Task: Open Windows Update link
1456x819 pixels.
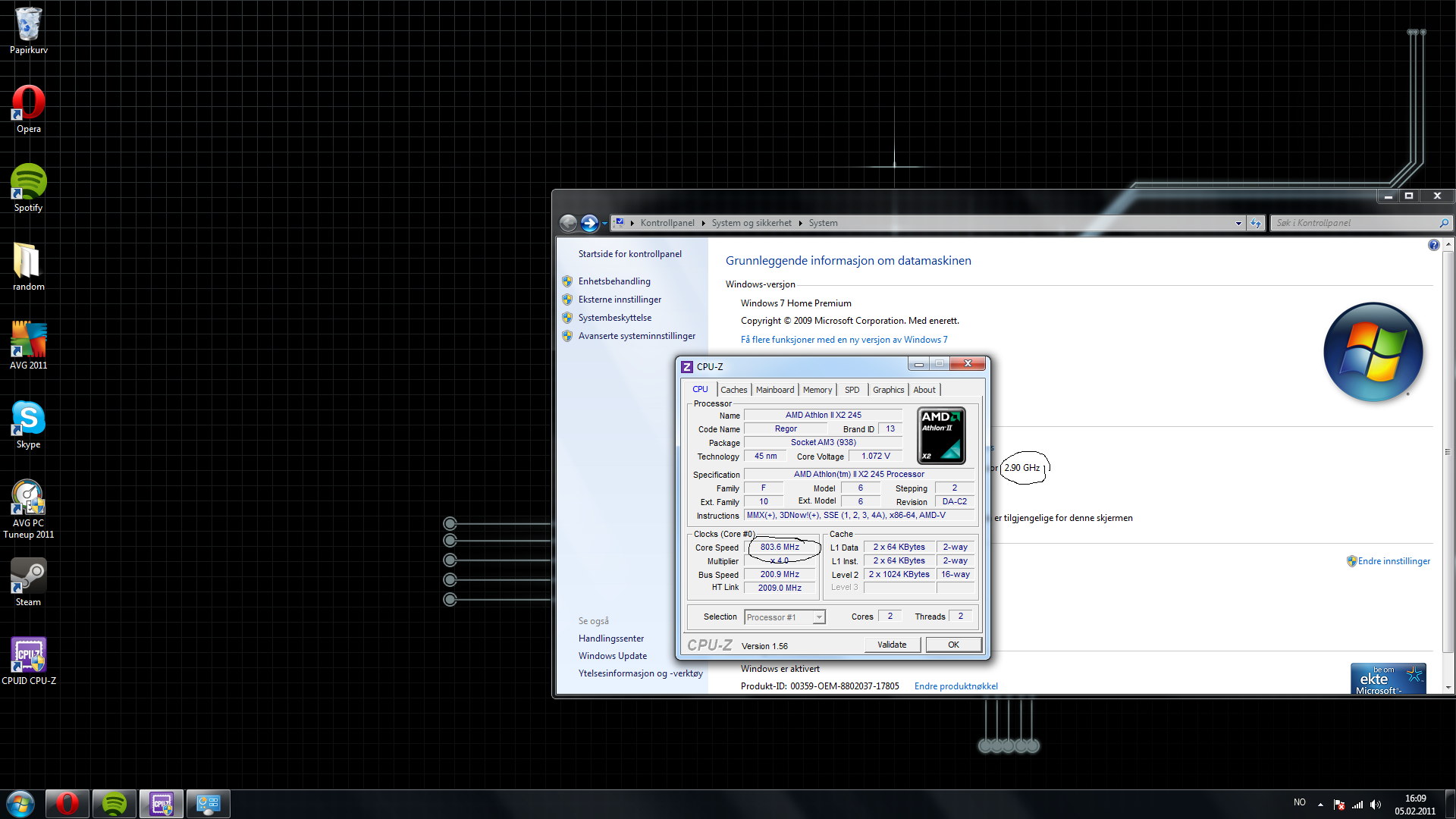Action: tap(613, 656)
